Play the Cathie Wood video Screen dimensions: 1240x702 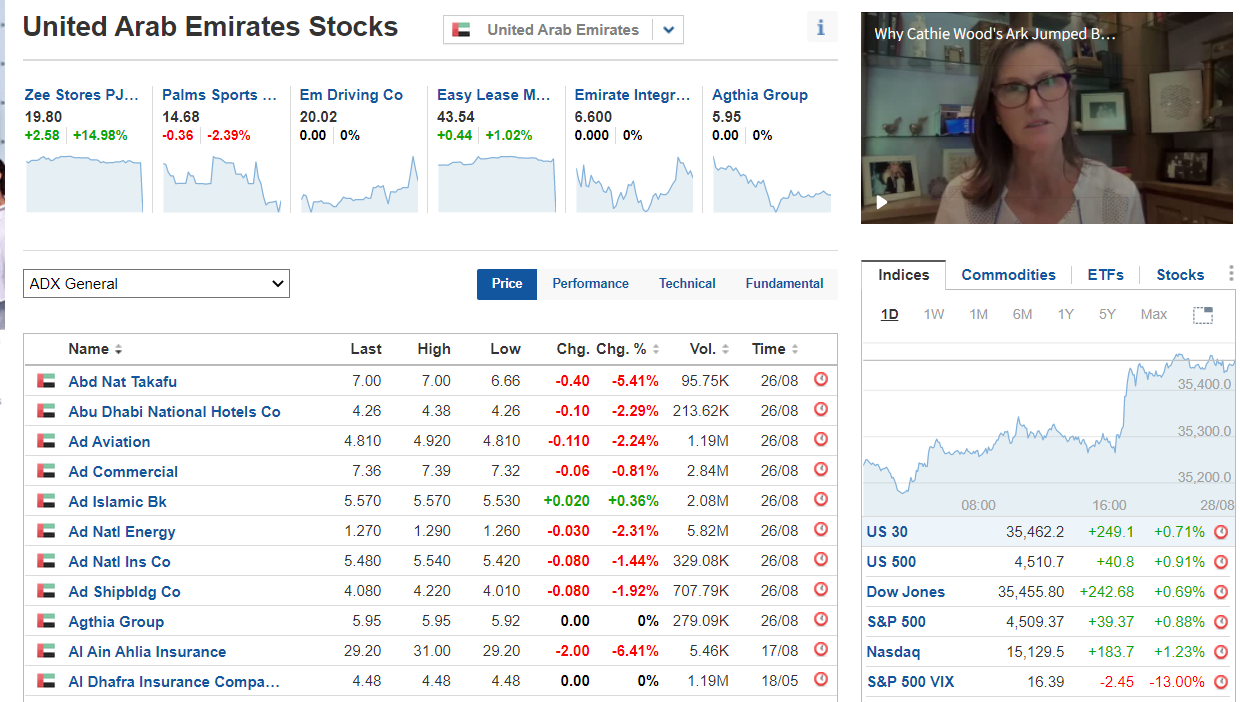pyautogui.click(x=881, y=202)
